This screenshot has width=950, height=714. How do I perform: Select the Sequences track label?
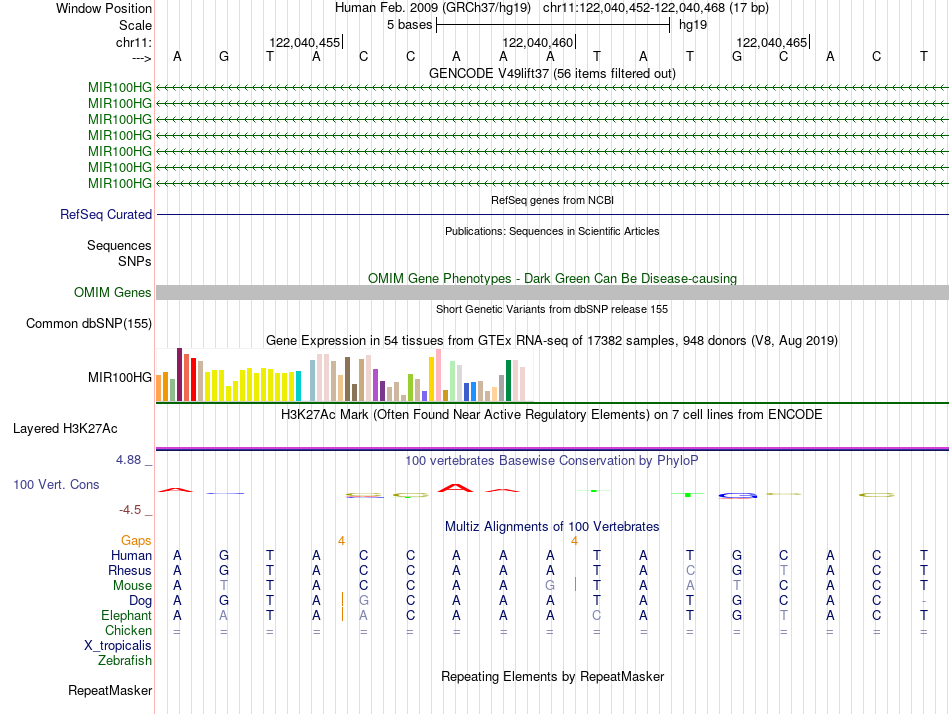pyautogui.click(x=119, y=245)
